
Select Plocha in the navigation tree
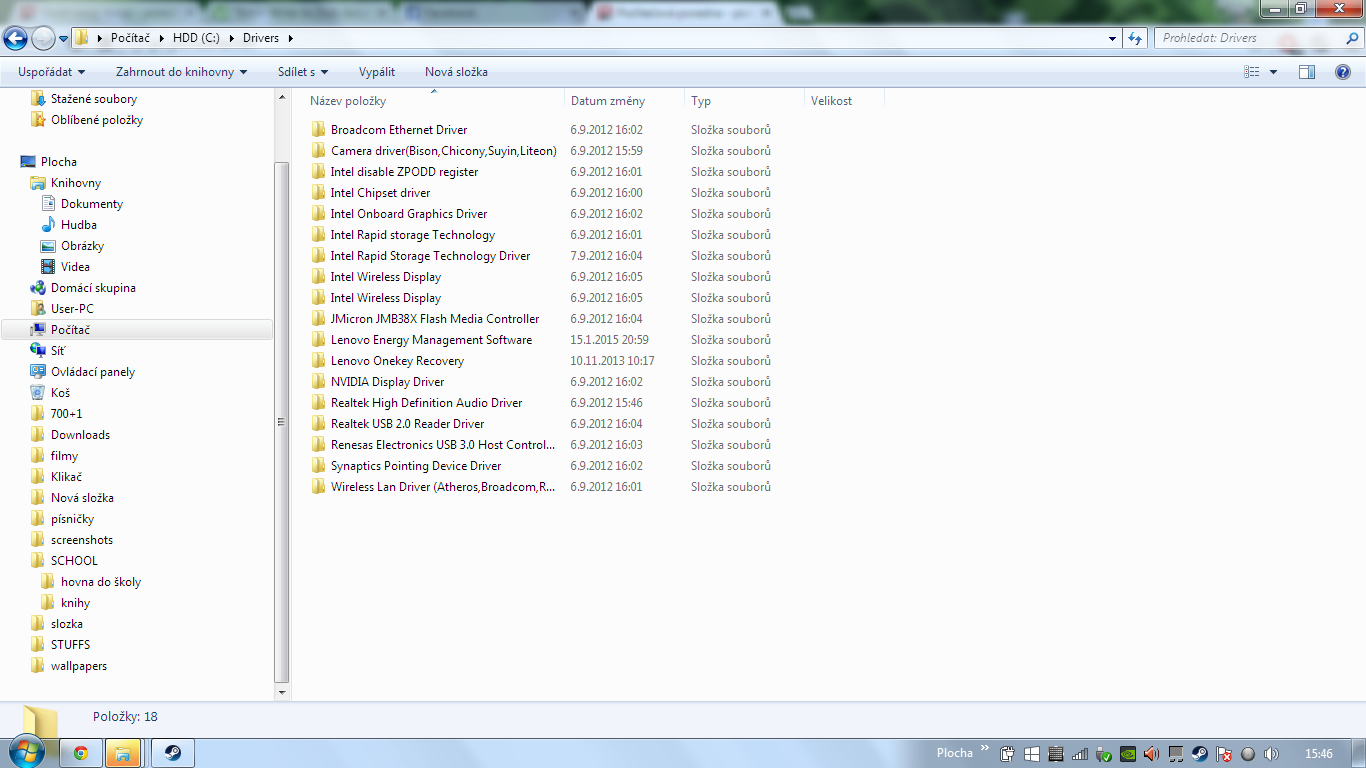point(58,162)
